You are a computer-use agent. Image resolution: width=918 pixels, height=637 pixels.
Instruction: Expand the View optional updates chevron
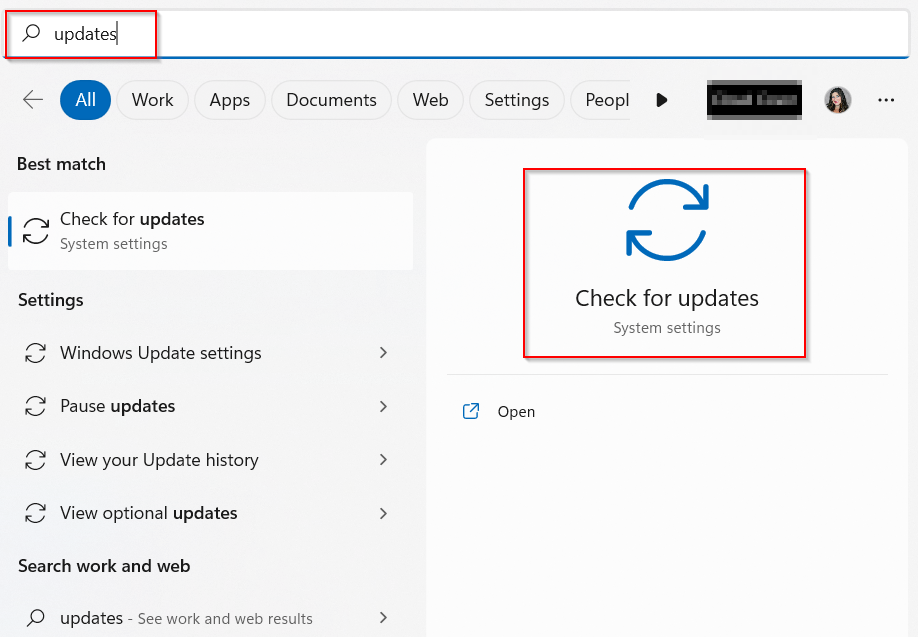point(383,513)
